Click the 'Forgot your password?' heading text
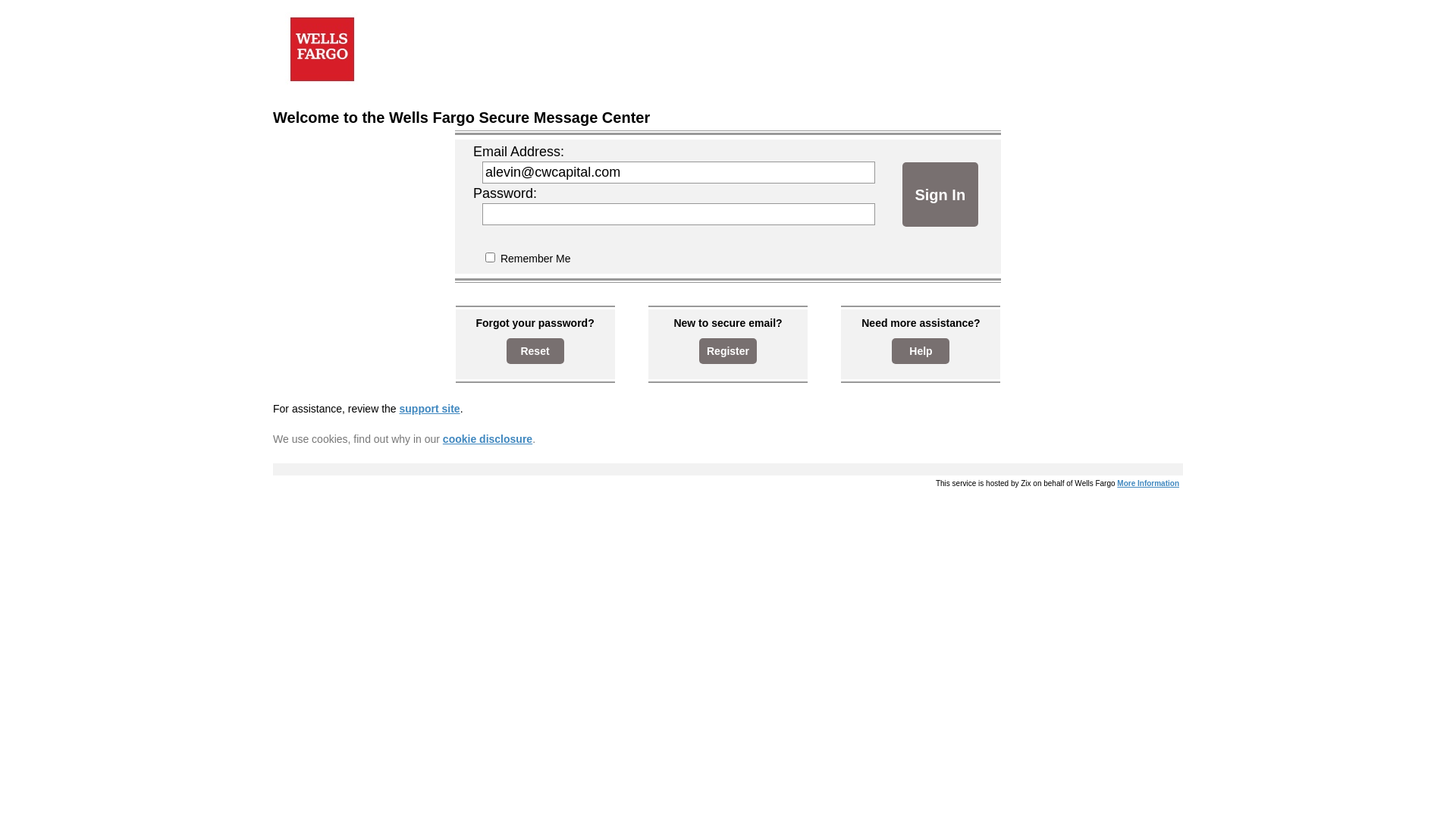Viewport: 1456px width, 819px height. [535, 323]
